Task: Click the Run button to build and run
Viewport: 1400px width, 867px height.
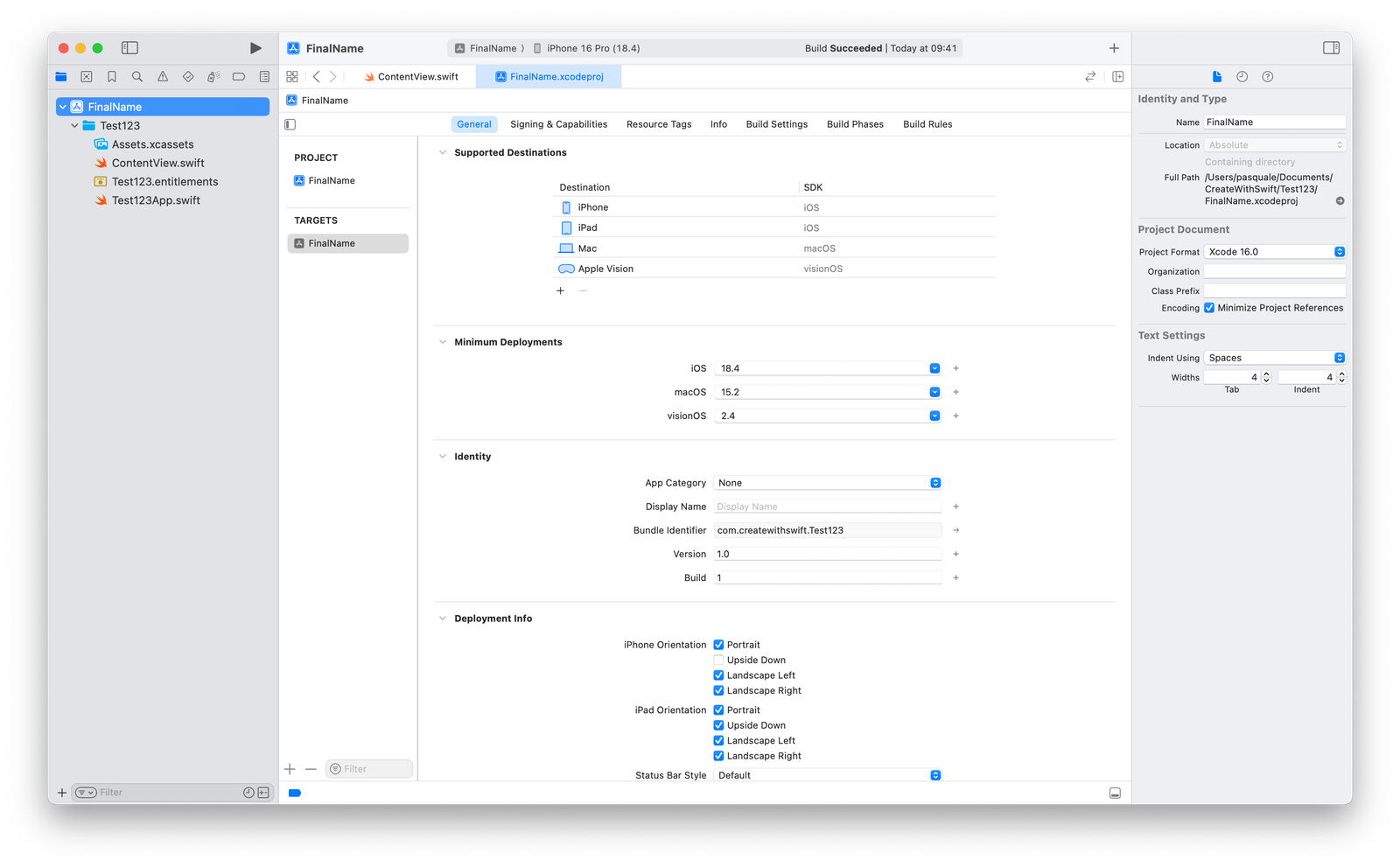Action: 255,48
